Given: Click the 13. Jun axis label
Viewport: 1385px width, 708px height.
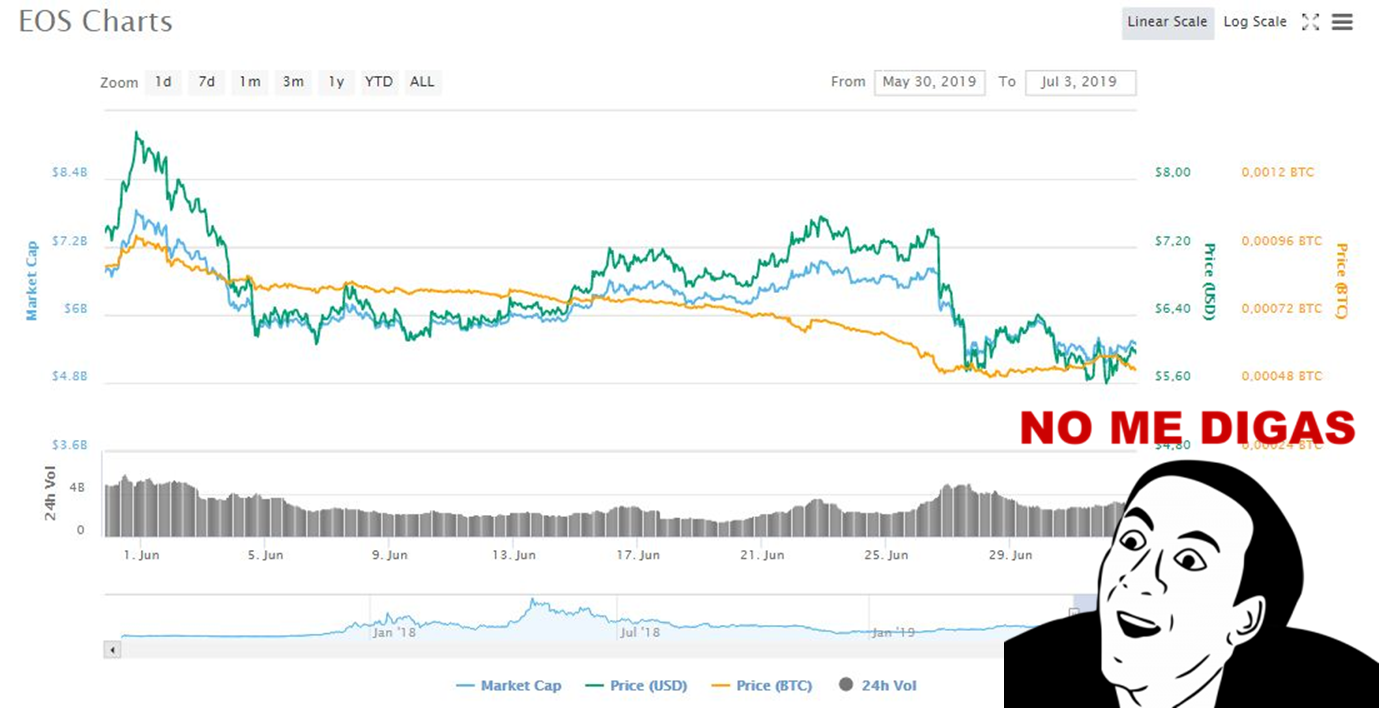Looking at the screenshot, I should pyautogui.click(x=517, y=554).
